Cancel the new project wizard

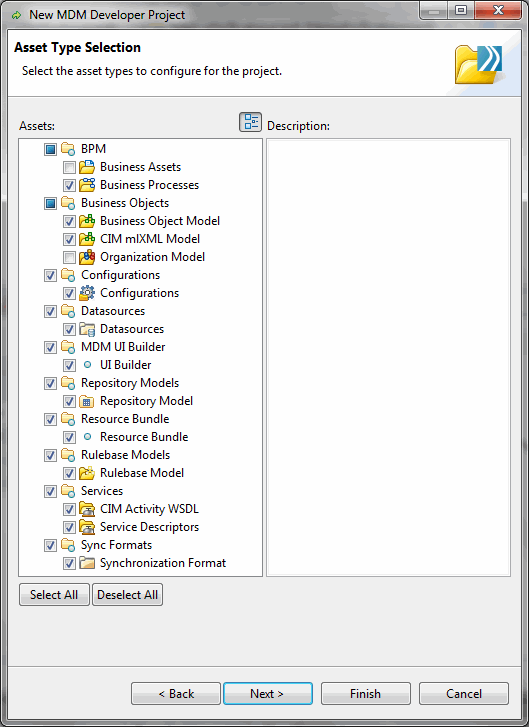pyautogui.click(x=464, y=694)
